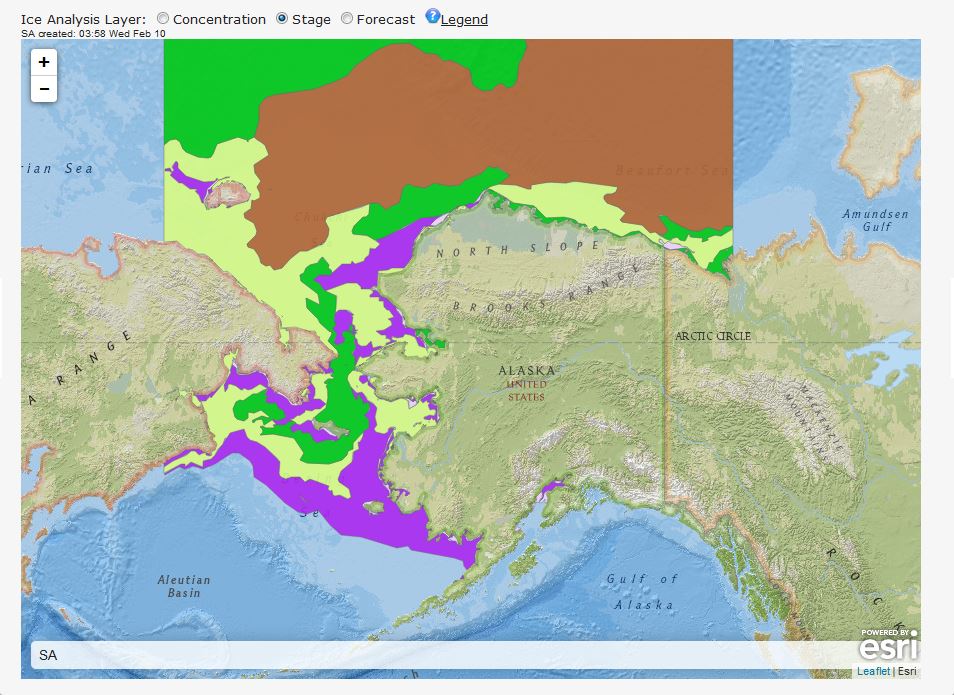Click the dark green ice area at top-left
This screenshot has height=695, width=954.
[x=210, y=90]
